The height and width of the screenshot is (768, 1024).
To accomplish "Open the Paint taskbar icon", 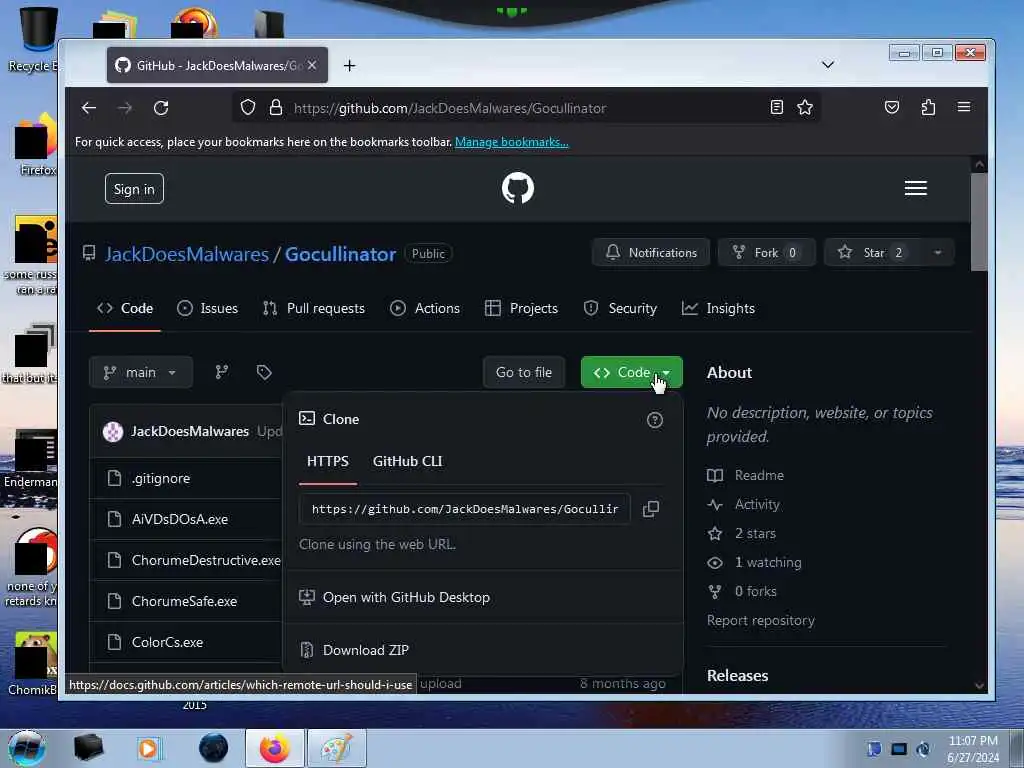I will tap(337, 748).
